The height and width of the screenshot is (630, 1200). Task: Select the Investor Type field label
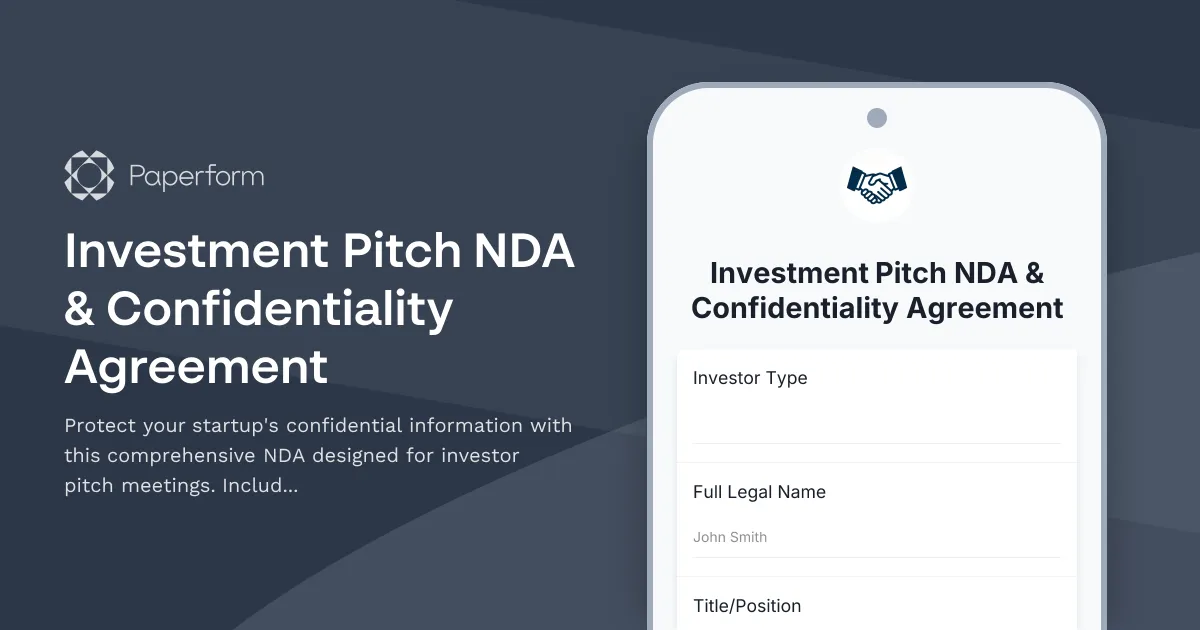(x=750, y=378)
